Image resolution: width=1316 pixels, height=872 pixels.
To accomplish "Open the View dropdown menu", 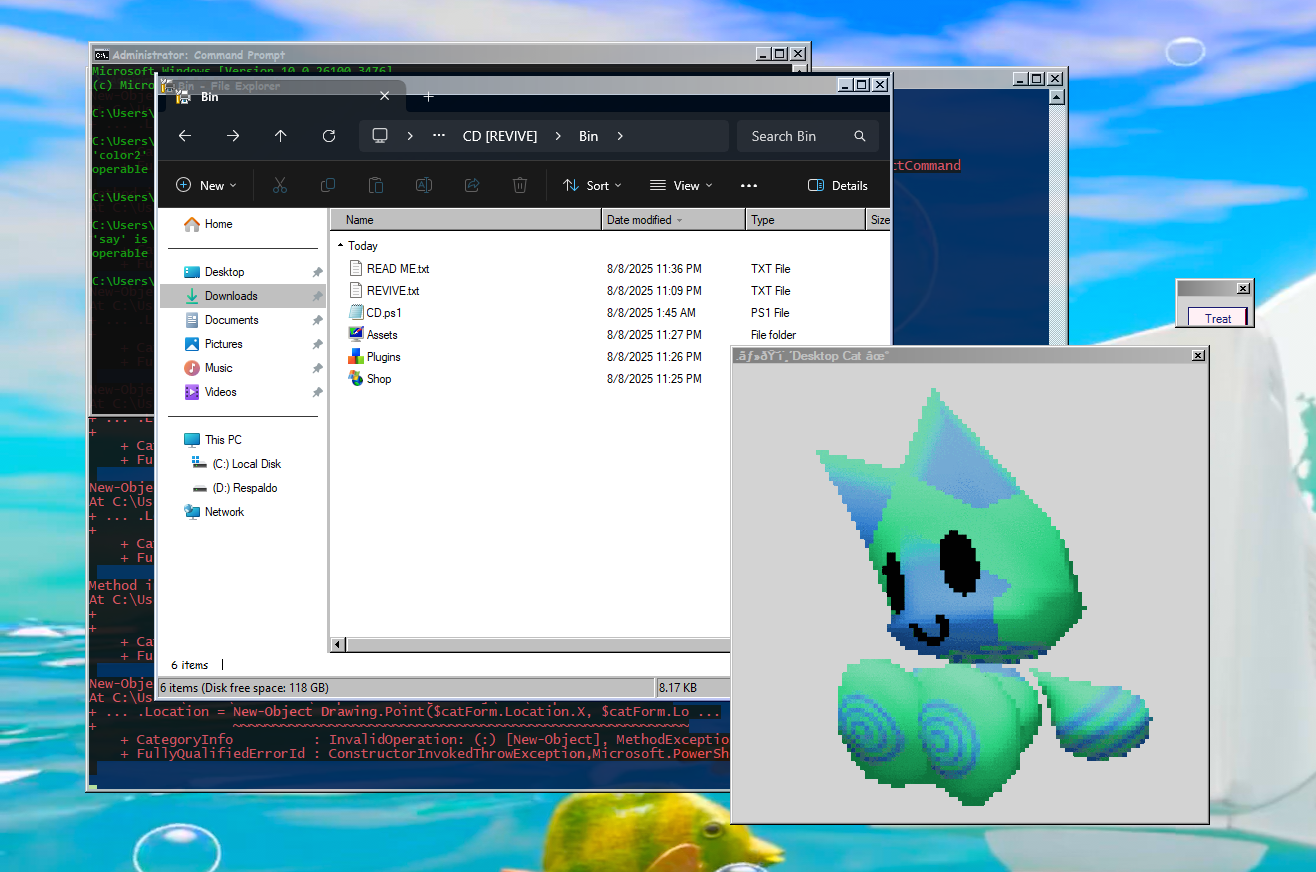I will (x=681, y=185).
